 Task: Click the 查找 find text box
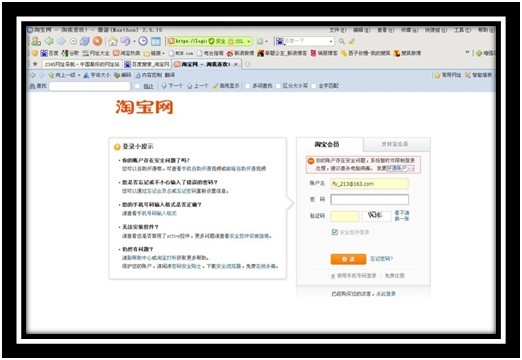coord(89,86)
